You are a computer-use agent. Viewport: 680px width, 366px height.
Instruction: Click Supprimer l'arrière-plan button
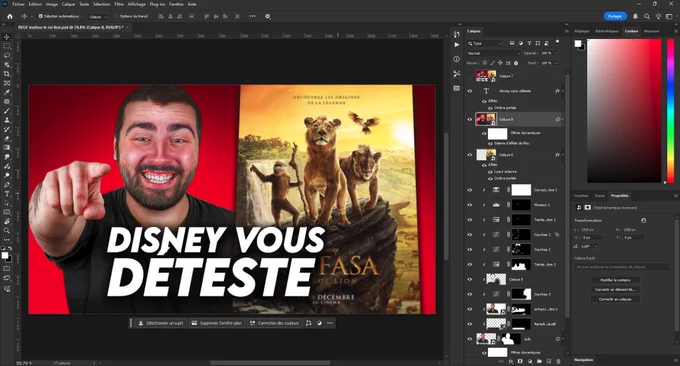[217, 323]
